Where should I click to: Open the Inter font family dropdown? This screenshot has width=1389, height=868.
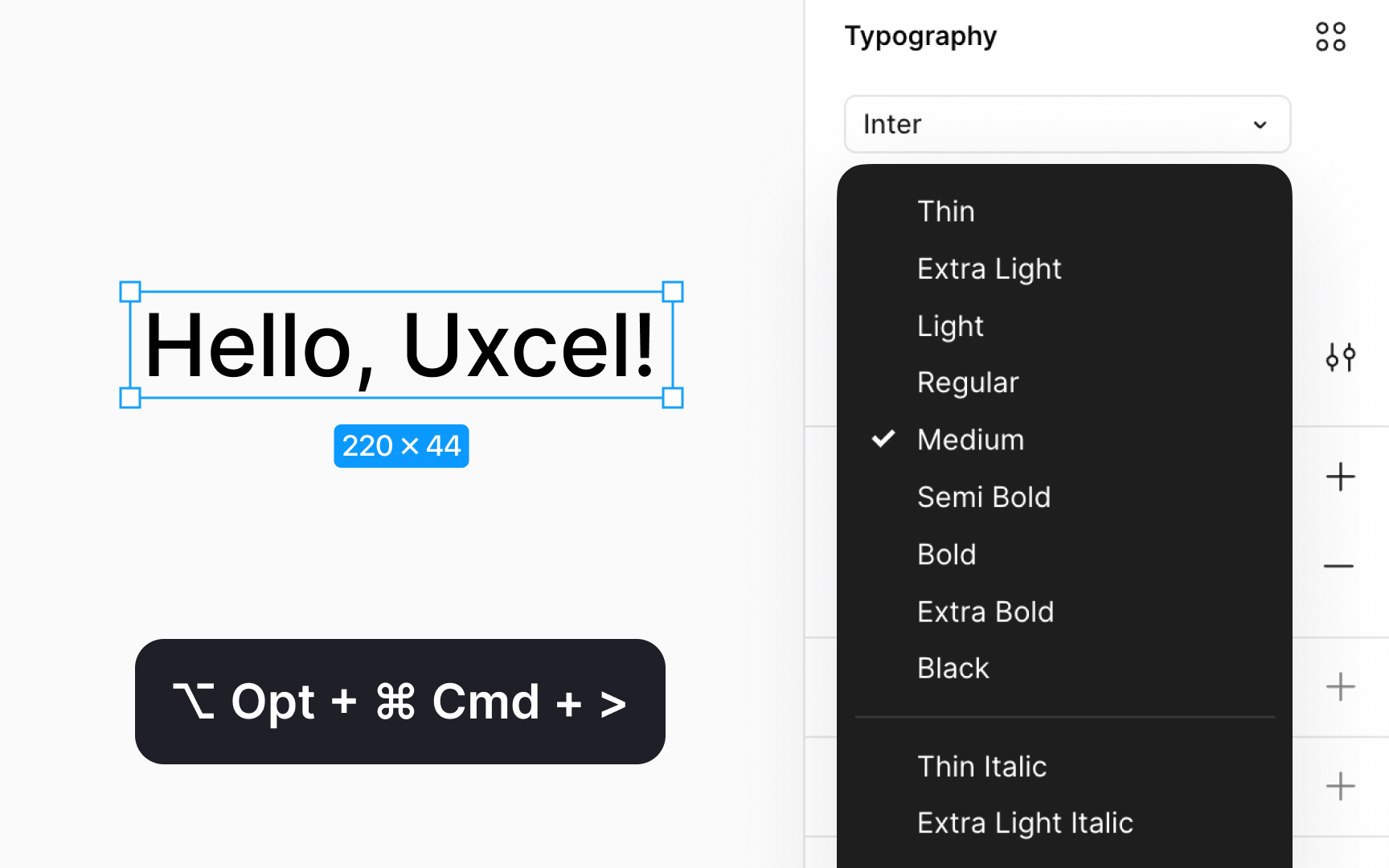(1067, 124)
